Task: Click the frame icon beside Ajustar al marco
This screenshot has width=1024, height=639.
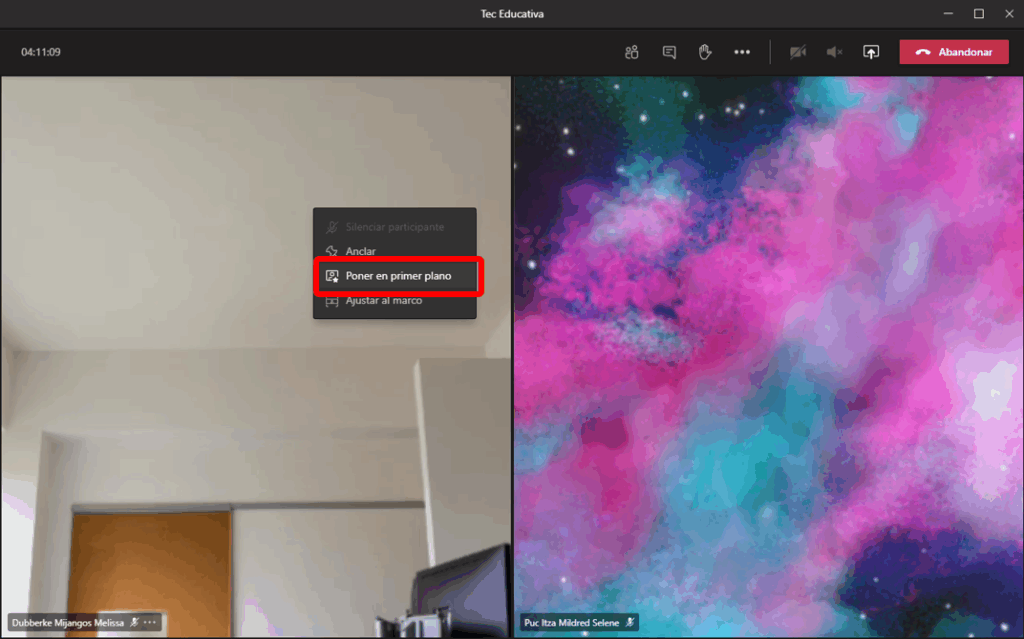Action: coord(332,301)
